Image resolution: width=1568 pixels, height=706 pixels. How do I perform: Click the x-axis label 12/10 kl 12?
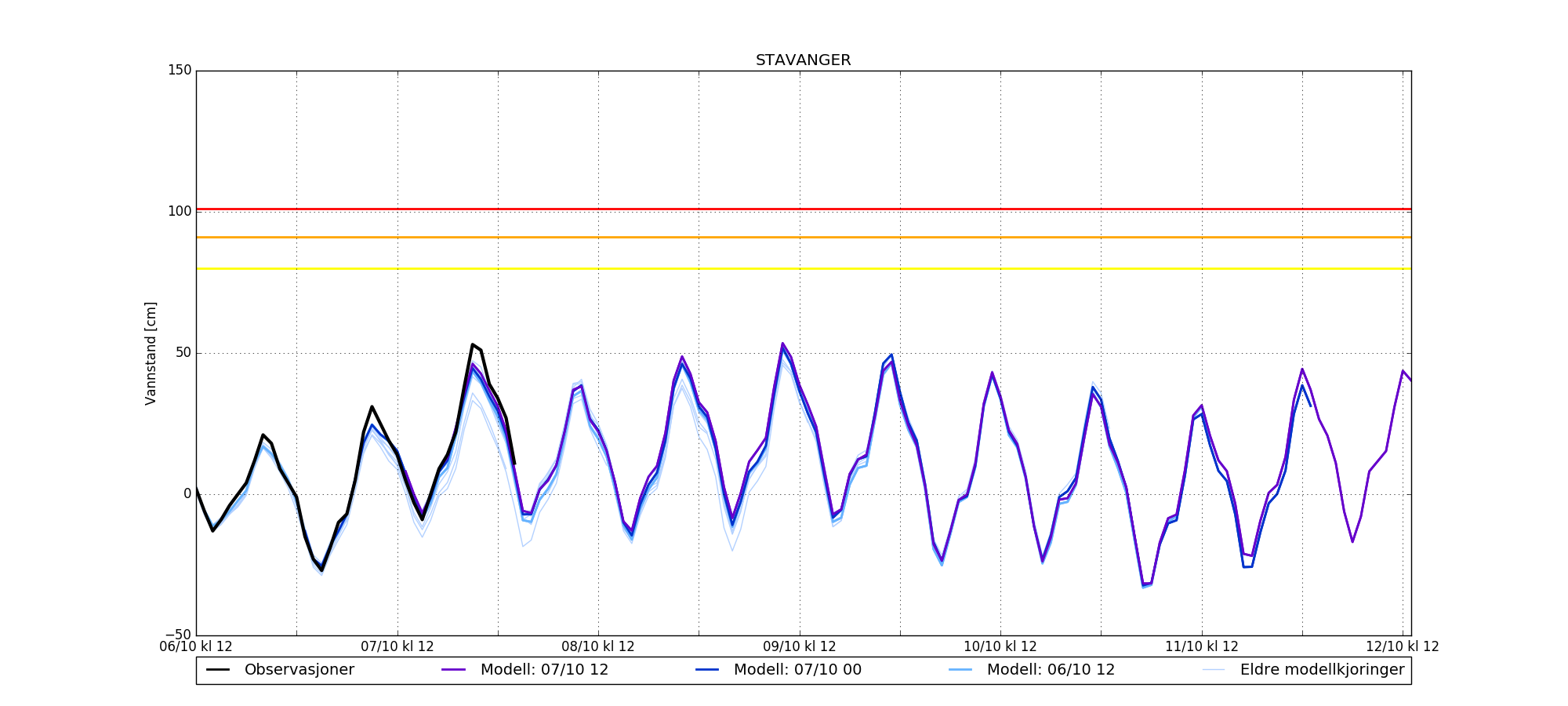pyautogui.click(x=1403, y=646)
